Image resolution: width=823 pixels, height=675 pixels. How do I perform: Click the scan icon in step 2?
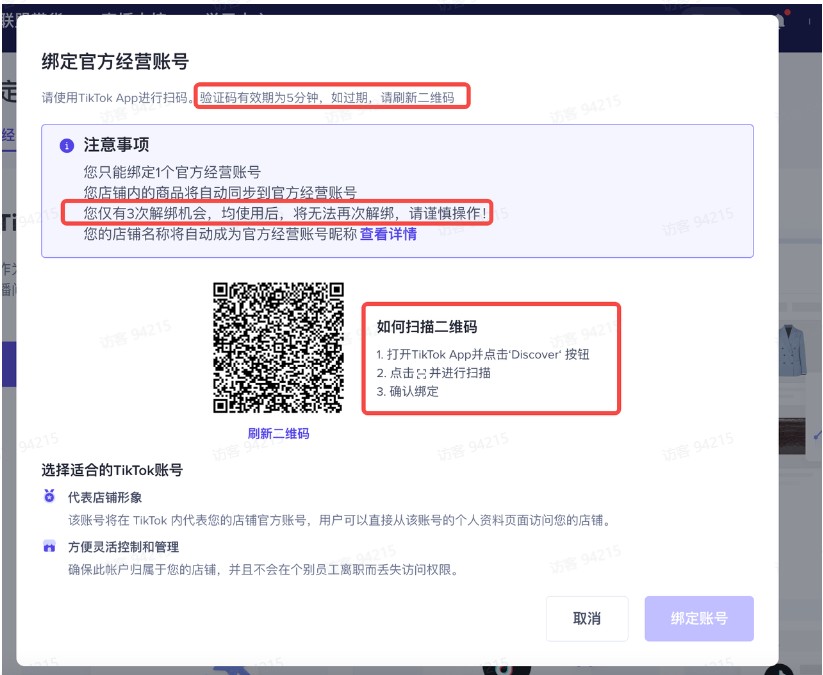click(x=421, y=373)
